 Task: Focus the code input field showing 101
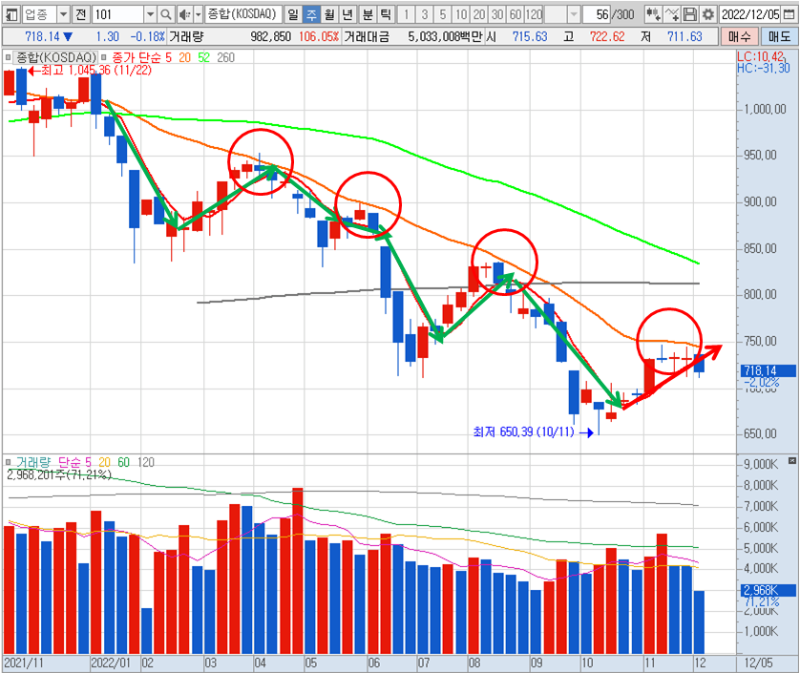(x=118, y=14)
